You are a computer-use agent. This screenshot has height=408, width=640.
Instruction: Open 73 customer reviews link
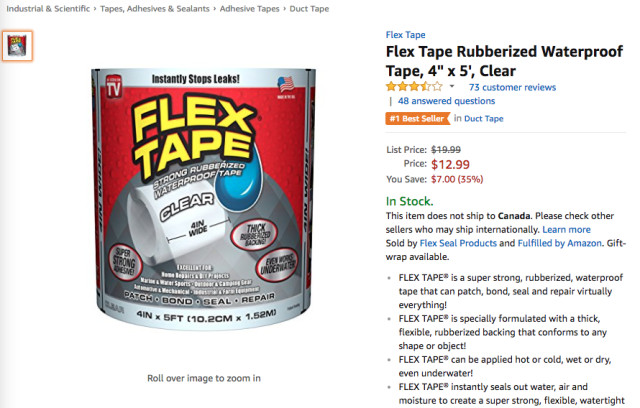pyautogui.click(x=512, y=87)
